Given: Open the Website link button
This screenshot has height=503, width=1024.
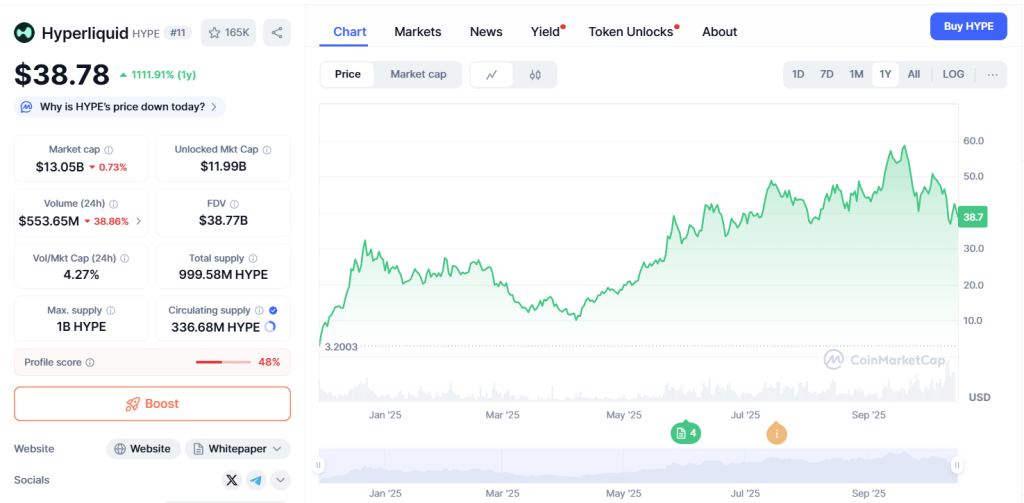Looking at the screenshot, I should click(x=143, y=449).
